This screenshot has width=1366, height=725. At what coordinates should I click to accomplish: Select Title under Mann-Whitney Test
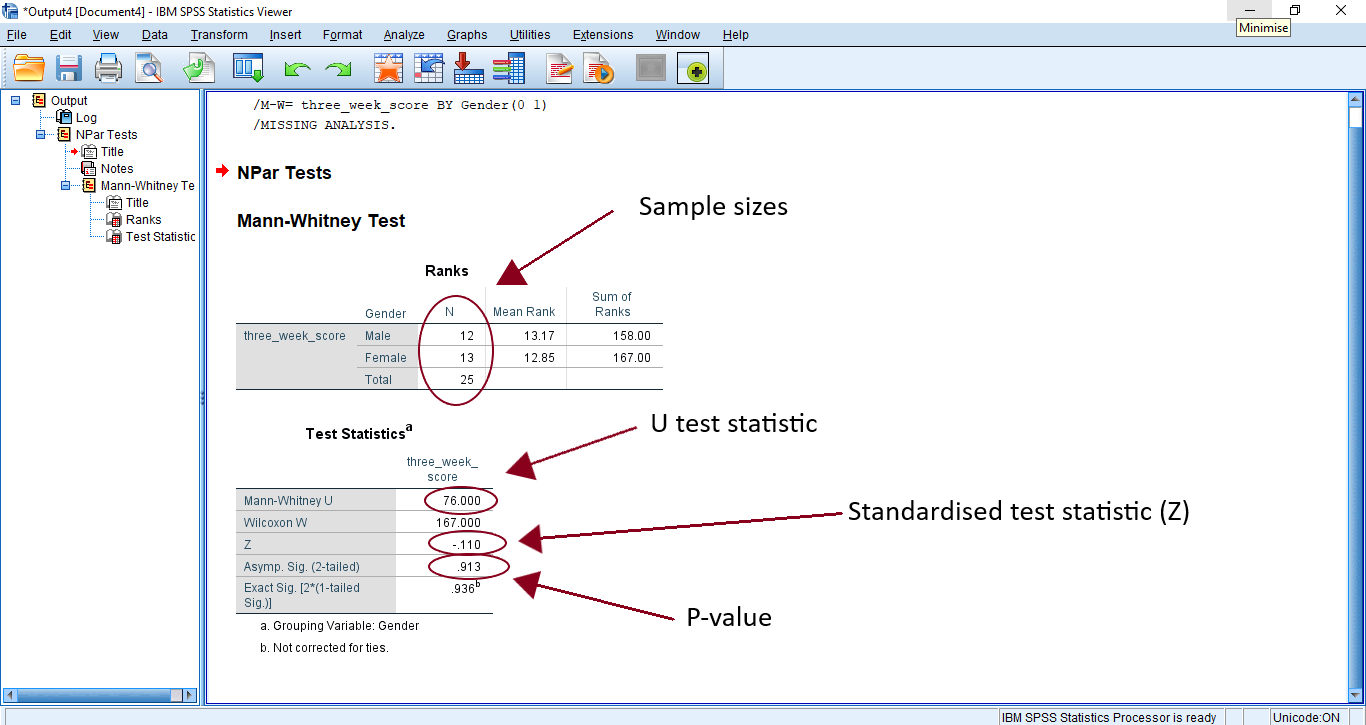(137, 202)
